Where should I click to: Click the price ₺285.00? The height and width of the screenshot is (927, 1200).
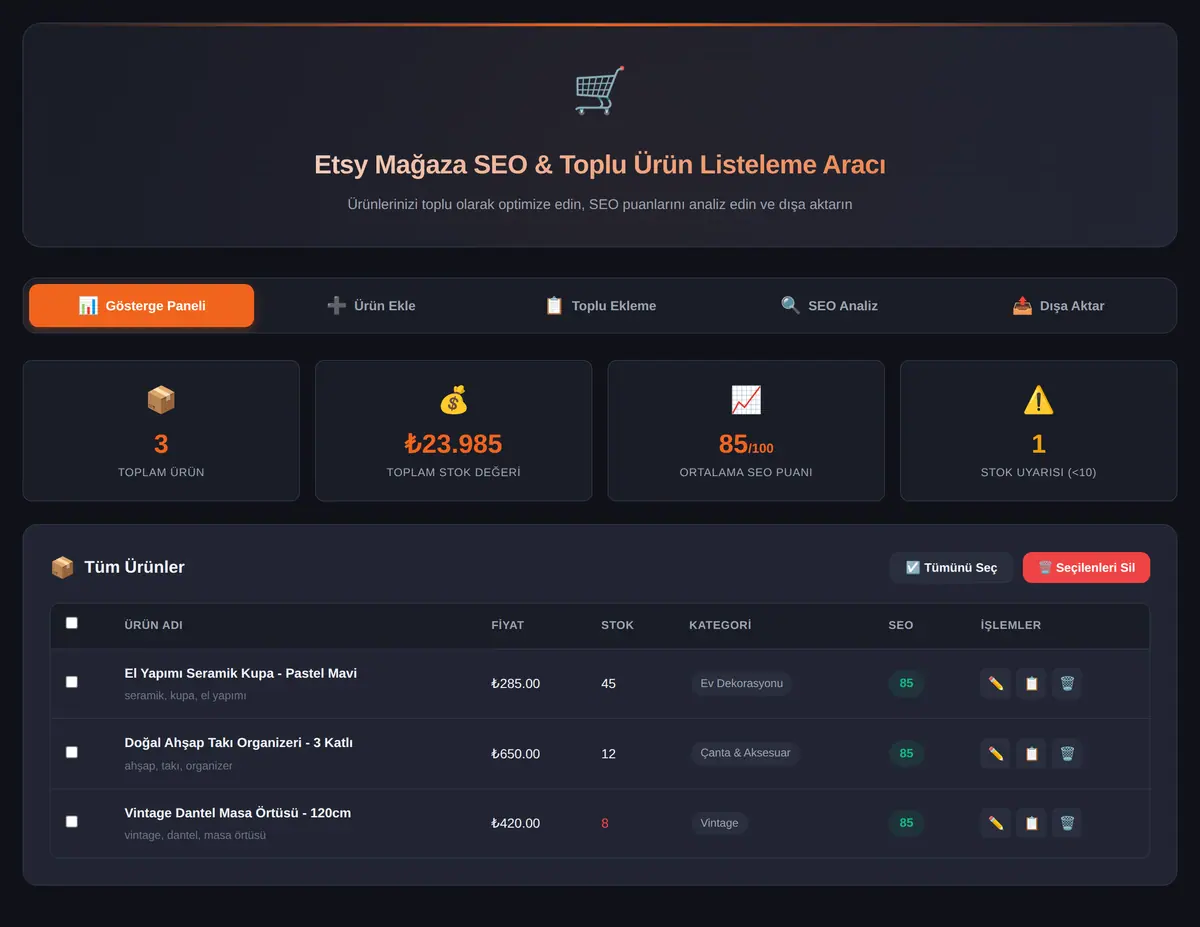[515, 684]
